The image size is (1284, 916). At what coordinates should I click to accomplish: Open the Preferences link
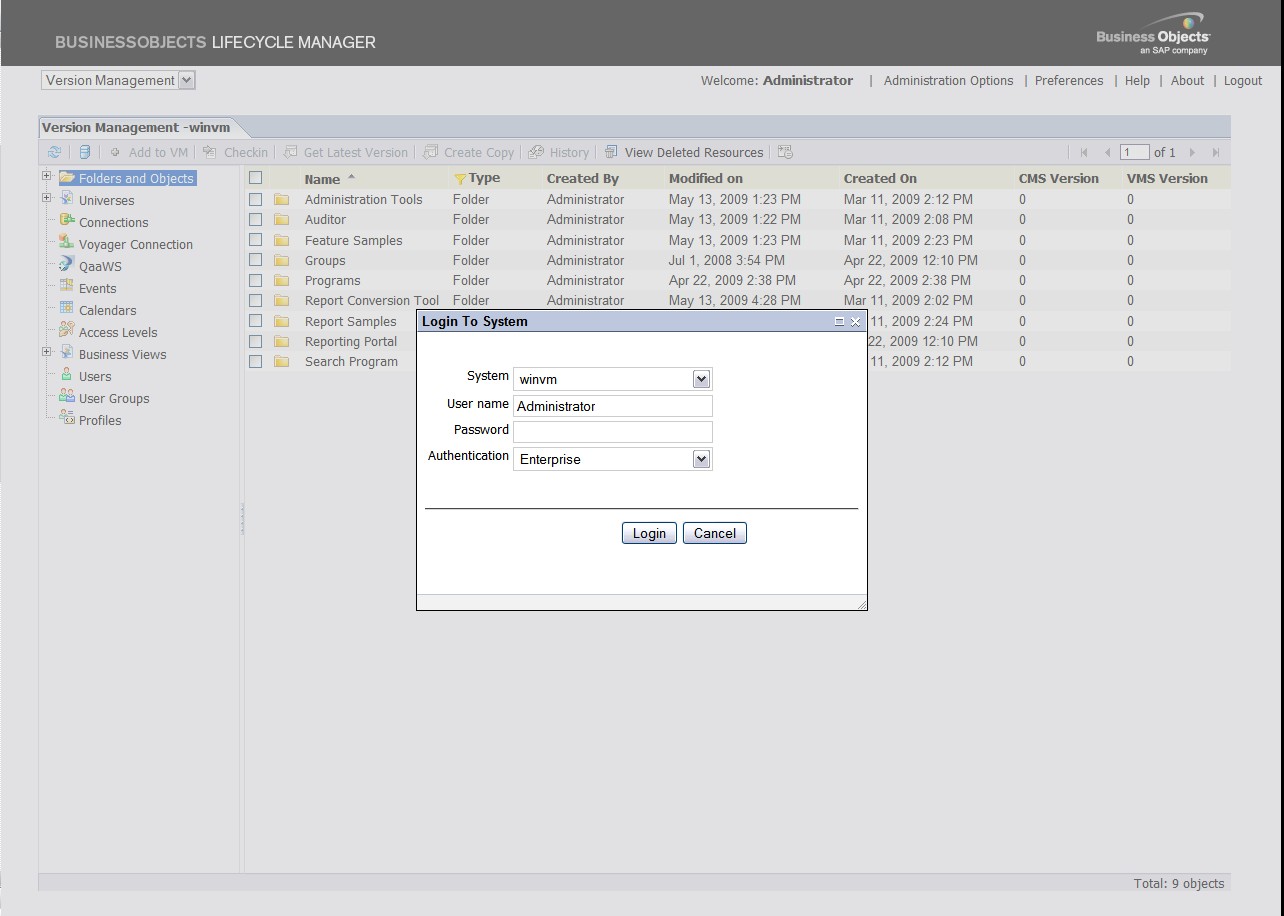click(x=1069, y=81)
